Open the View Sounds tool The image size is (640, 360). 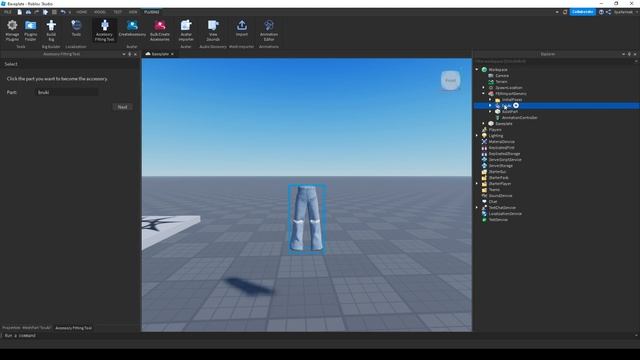click(x=213, y=31)
